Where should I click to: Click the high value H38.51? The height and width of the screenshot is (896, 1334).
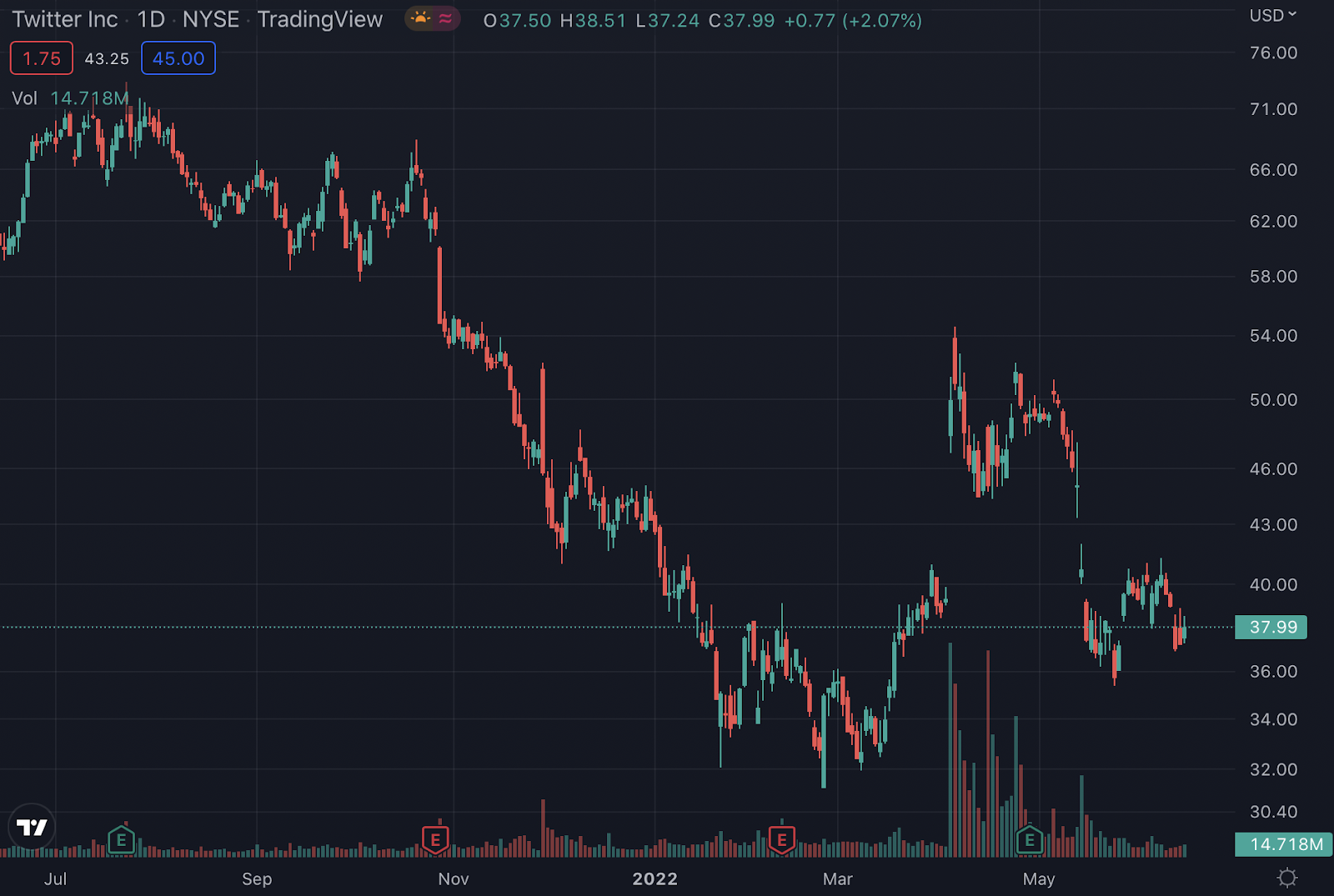593,21
